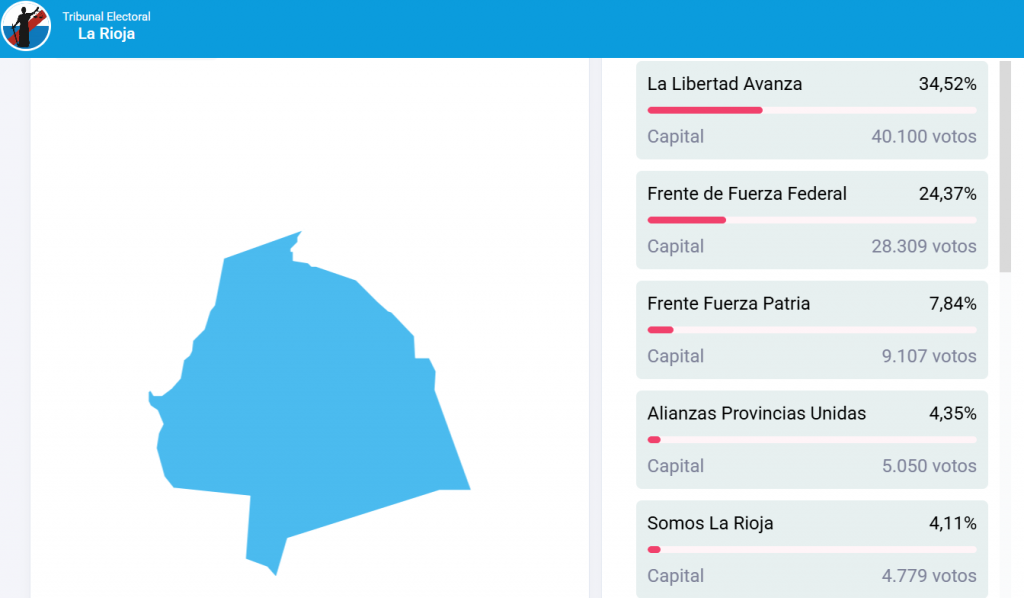The height and width of the screenshot is (598, 1024).
Task: Click Frente de Fuerza Federal's progress bar
Action: click(811, 220)
